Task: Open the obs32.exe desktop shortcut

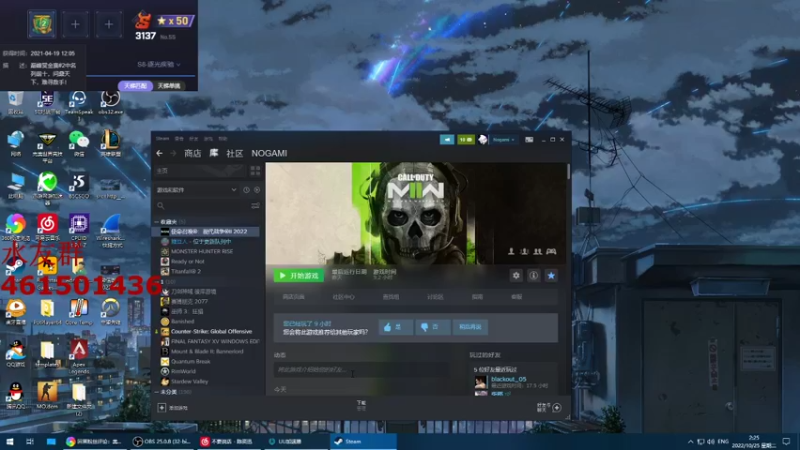Action: [110, 101]
